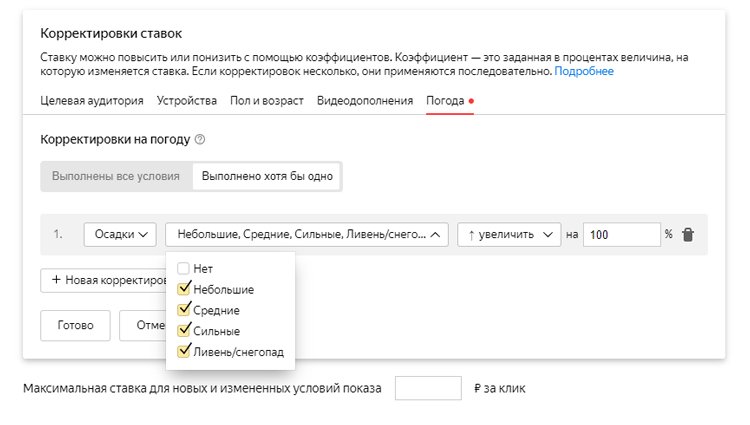Add Новая корректировка

[x=103, y=280]
